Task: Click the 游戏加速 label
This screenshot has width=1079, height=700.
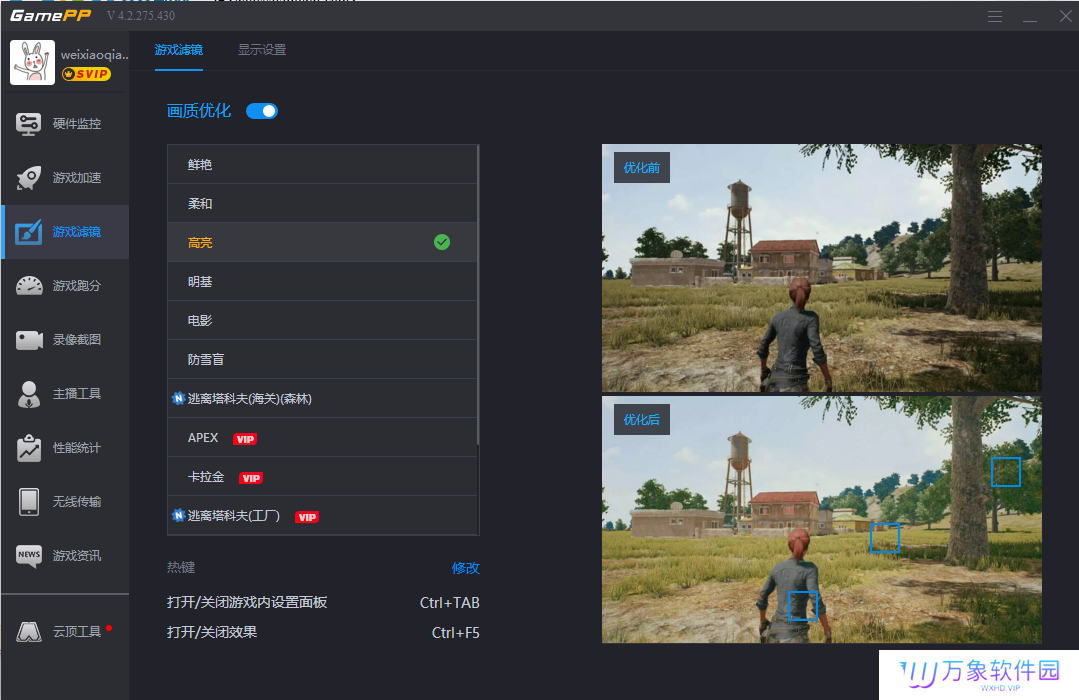Action: (x=77, y=178)
